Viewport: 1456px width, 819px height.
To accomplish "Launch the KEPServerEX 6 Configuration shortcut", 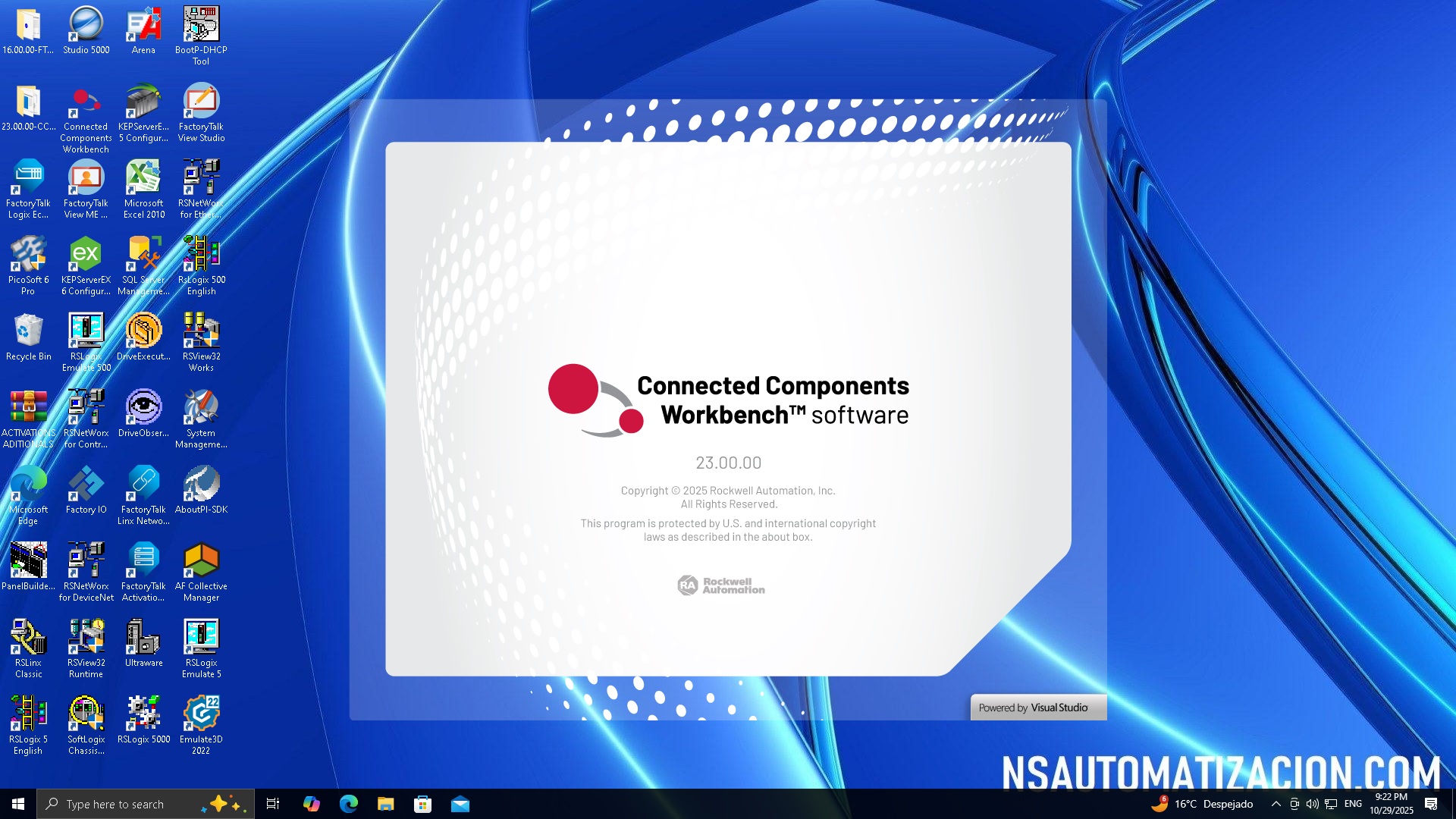I will coord(85,258).
